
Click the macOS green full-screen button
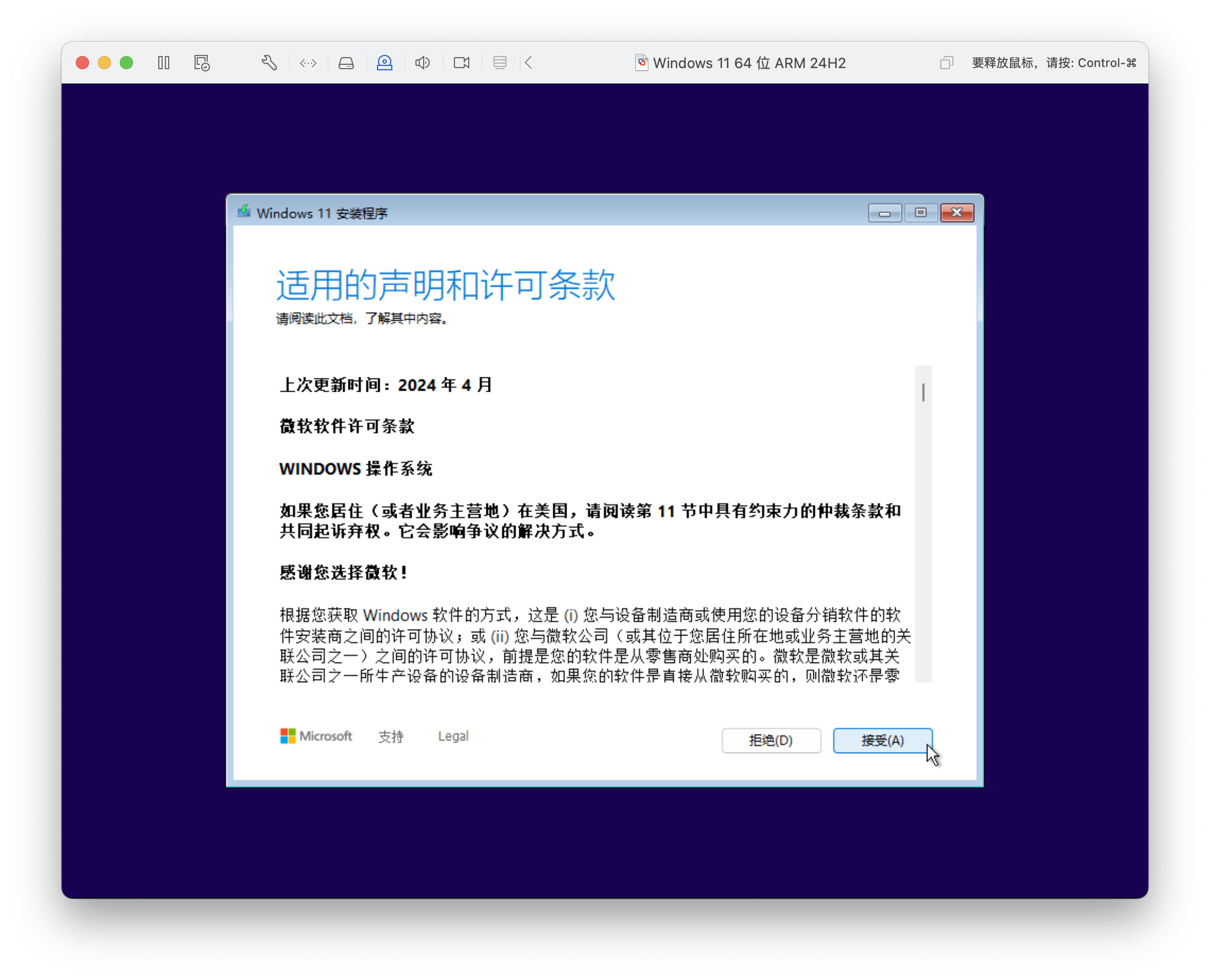coord(126,63)
